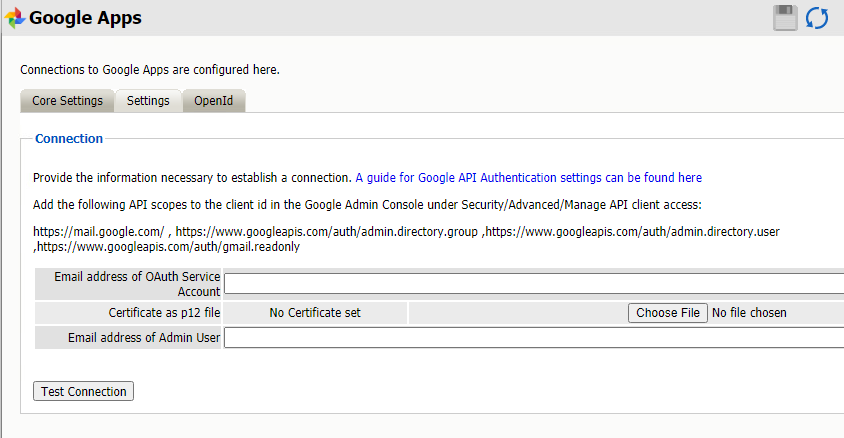Click the "No file chosen" text
This screenshot has width=844, height=438.
(x=749, y=313)
